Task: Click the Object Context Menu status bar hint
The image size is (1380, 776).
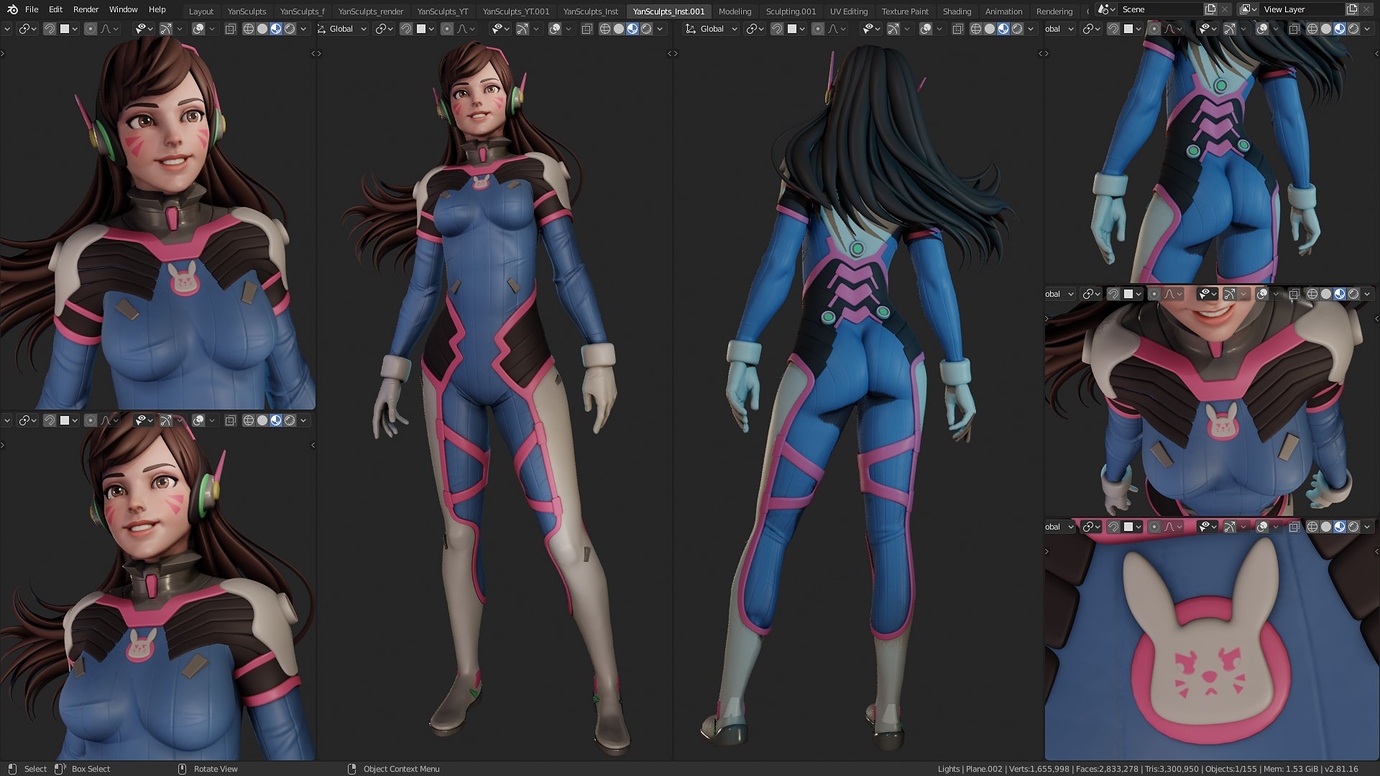Action: pyautogui.click(x=401, y=769)
